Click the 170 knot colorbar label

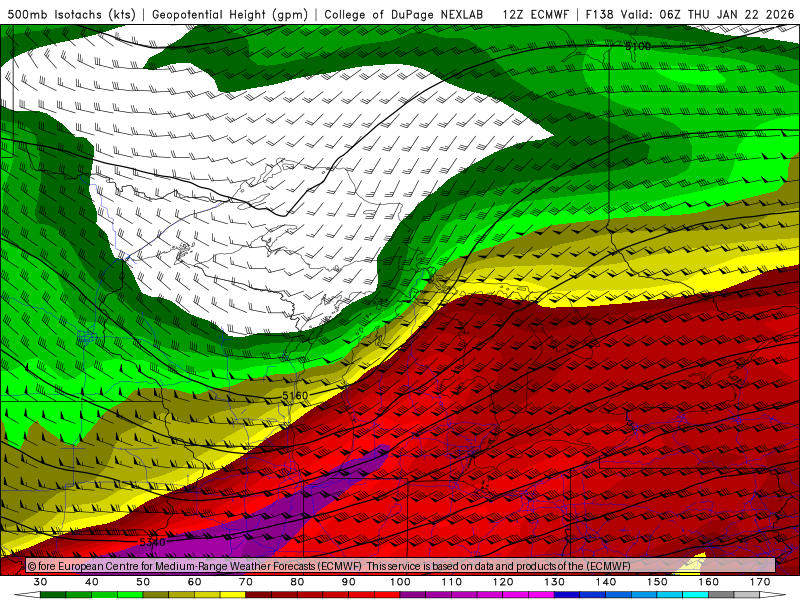coord(760,582)
